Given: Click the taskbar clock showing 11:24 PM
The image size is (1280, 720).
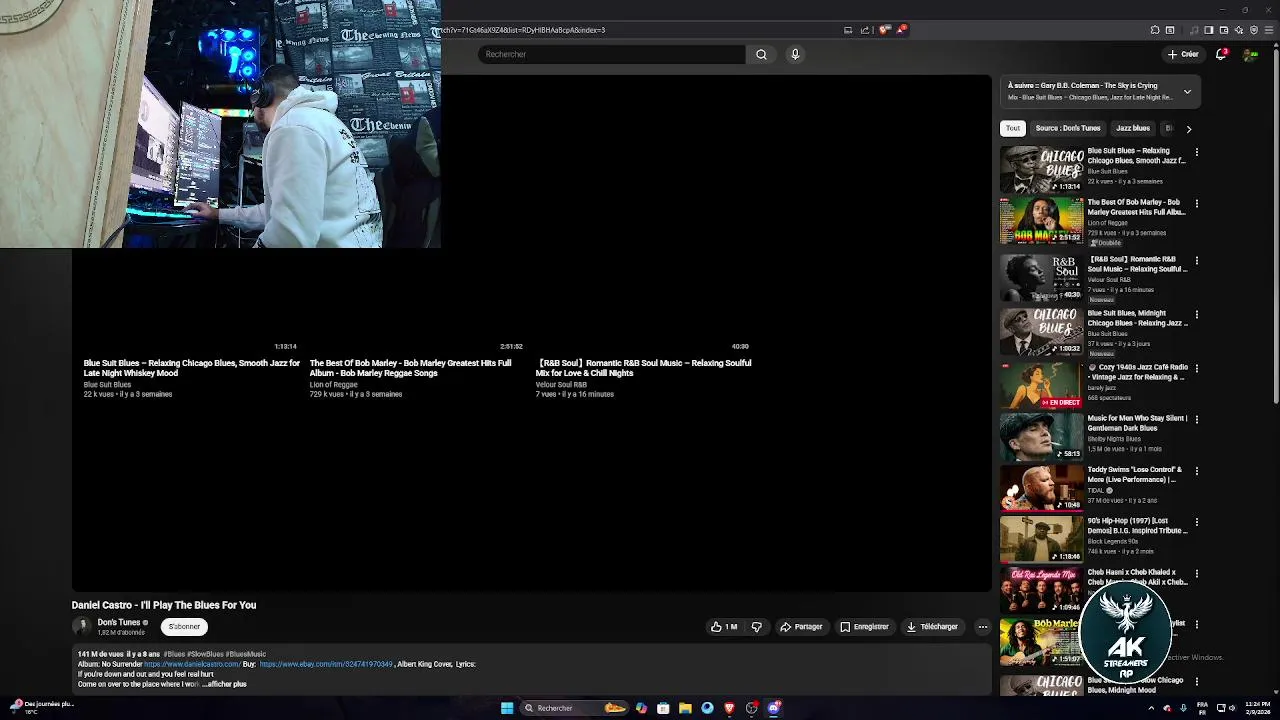Looking at the screenshot, I should click(1258, 708).
